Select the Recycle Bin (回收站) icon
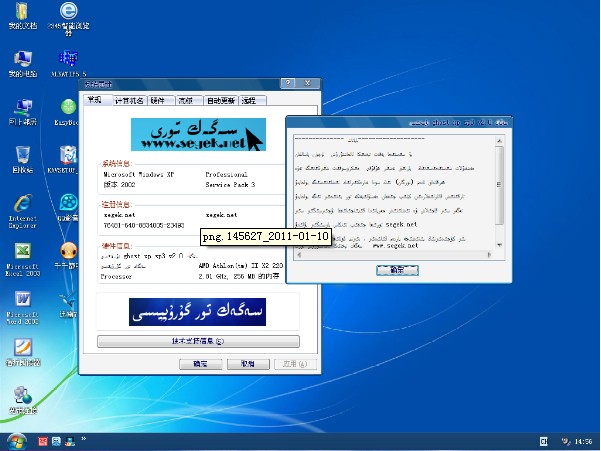Image resolution: width=601 pixels, height=451 pixels. pos(23,160)
